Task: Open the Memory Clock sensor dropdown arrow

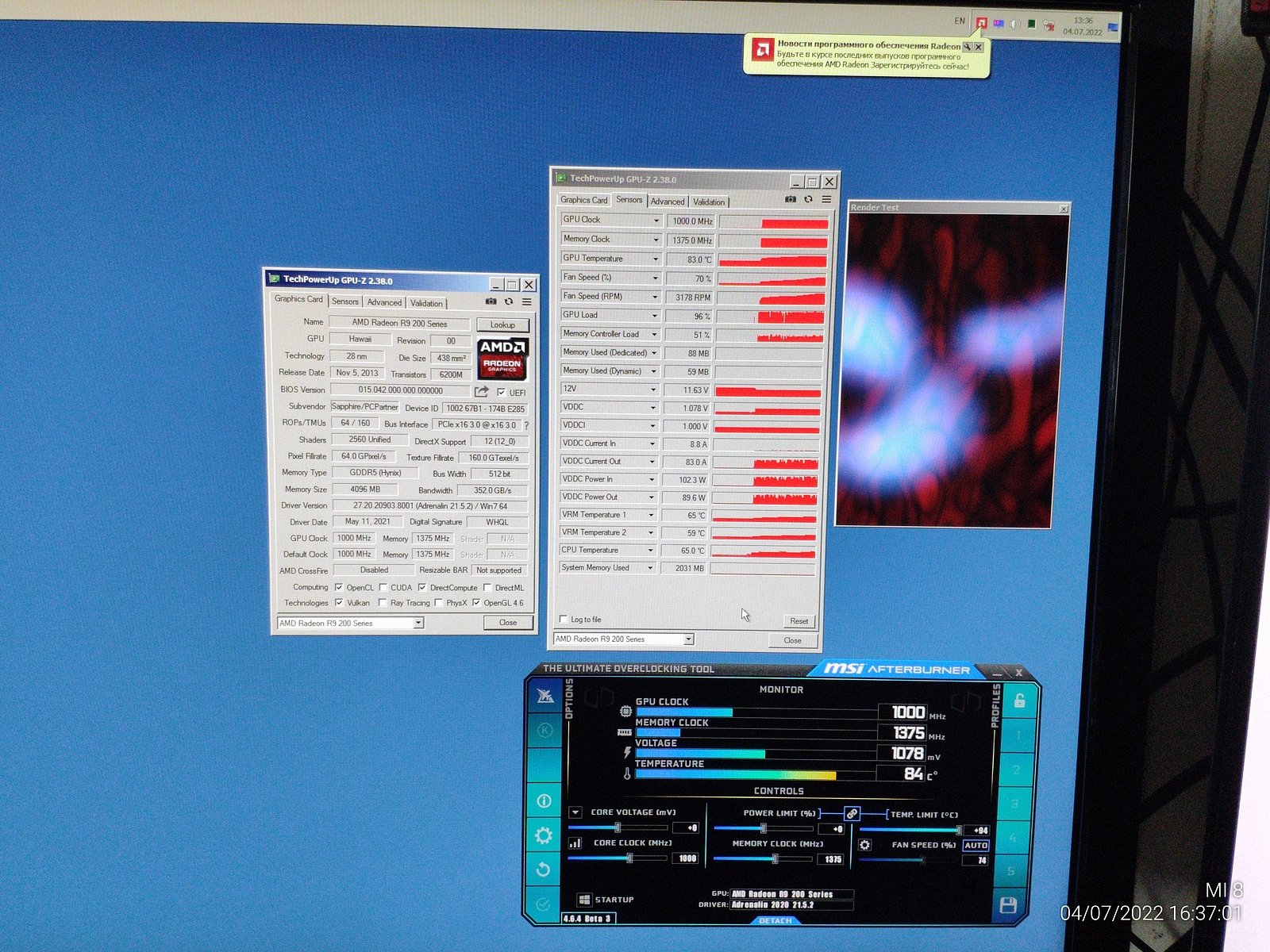Action: click(x=656, y=240)
